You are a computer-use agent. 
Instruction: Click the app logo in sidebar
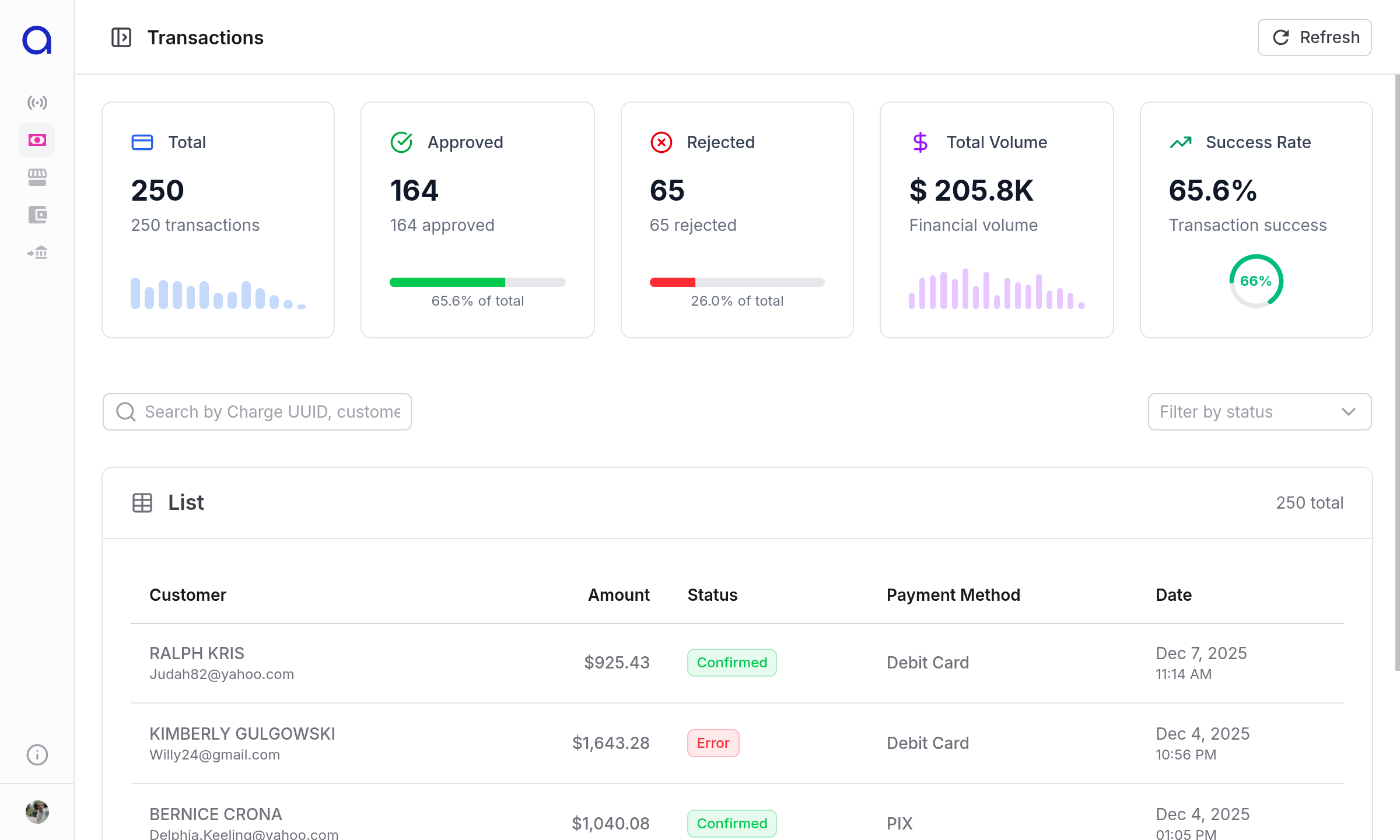click(x=37, y=40)
